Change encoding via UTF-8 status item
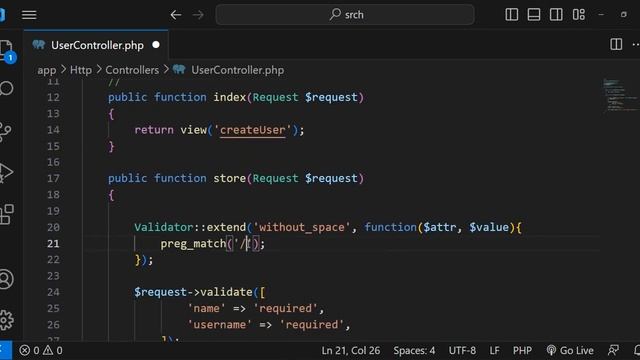640x360 pixels. point(462,350)
